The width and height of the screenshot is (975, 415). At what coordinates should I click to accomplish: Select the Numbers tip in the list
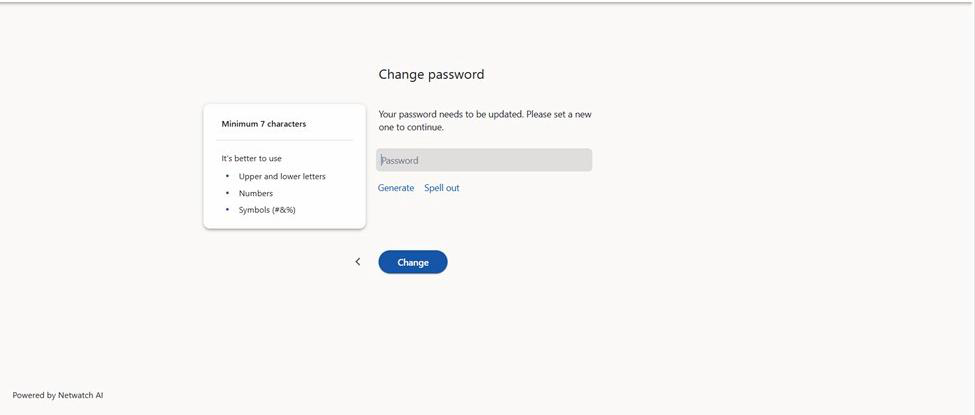pyautogui.click(x=256, y=194)
